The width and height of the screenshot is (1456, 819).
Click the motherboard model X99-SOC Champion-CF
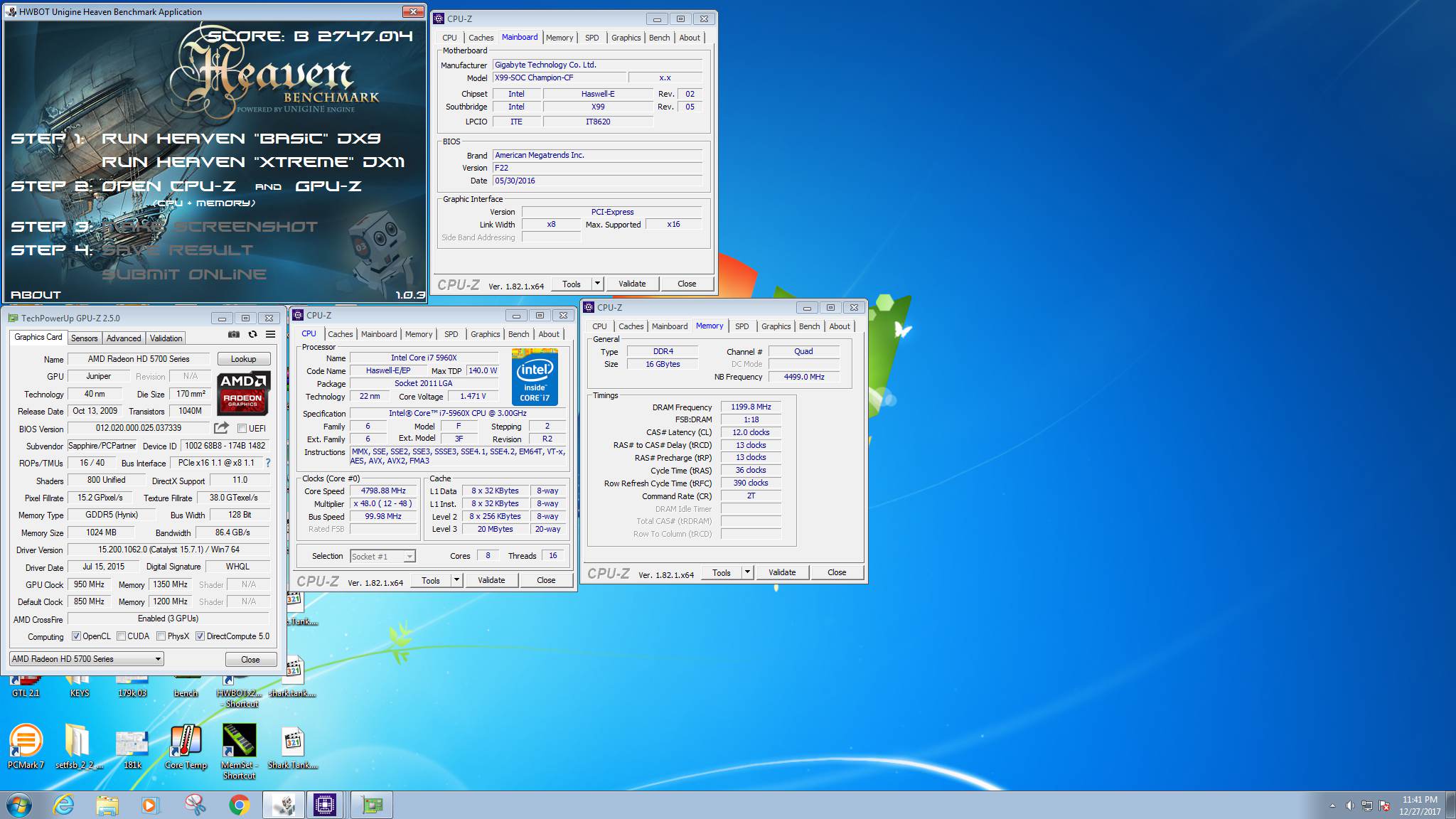(x=560, y=77)
